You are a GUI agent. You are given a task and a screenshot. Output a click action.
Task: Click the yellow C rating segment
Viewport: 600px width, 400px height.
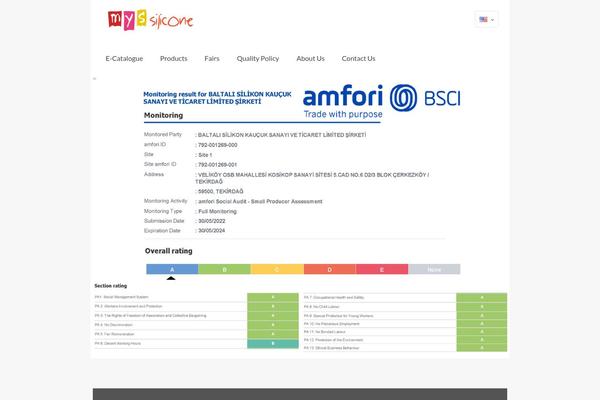coord(277,269)
